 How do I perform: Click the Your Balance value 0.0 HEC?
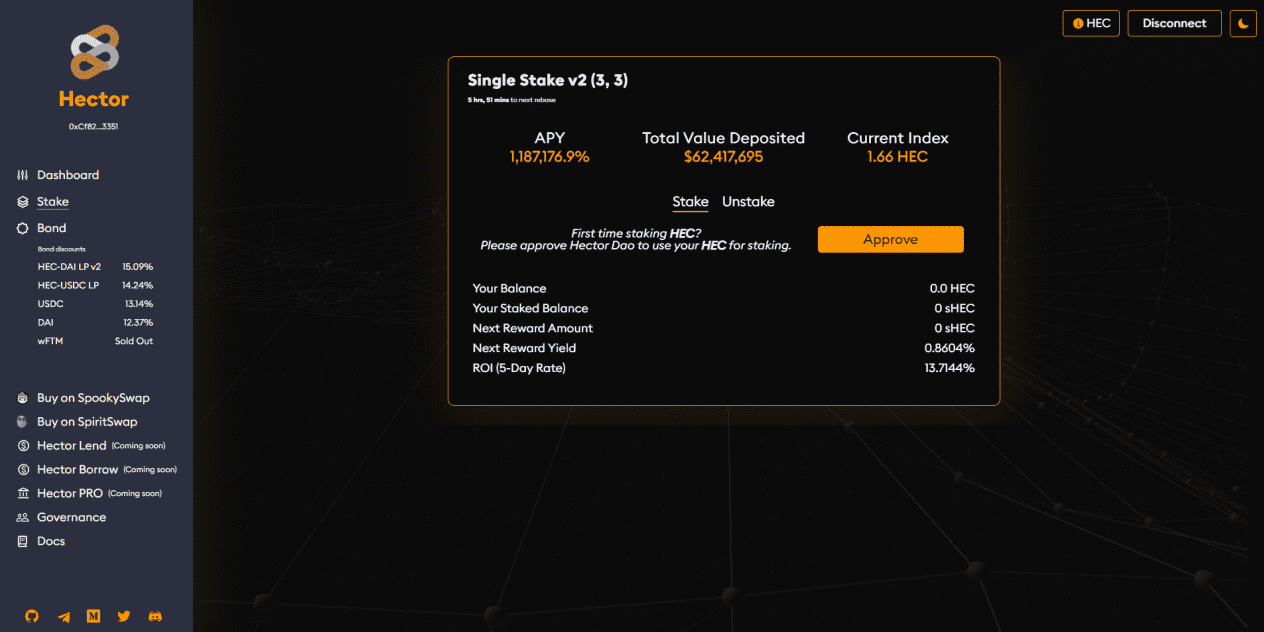point(952,289)
